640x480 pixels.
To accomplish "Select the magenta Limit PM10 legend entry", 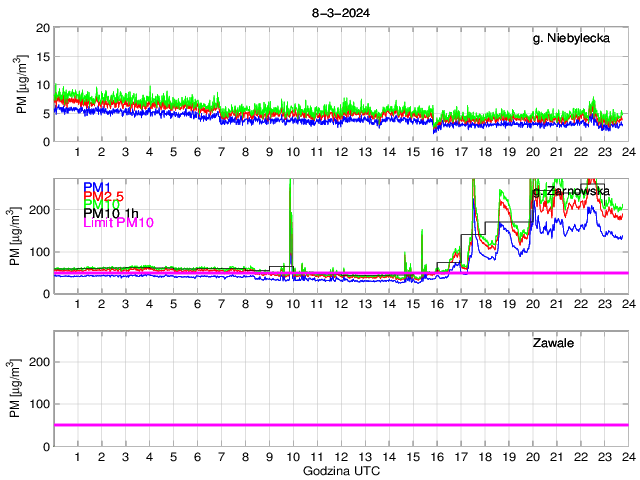I will point(116,223).
